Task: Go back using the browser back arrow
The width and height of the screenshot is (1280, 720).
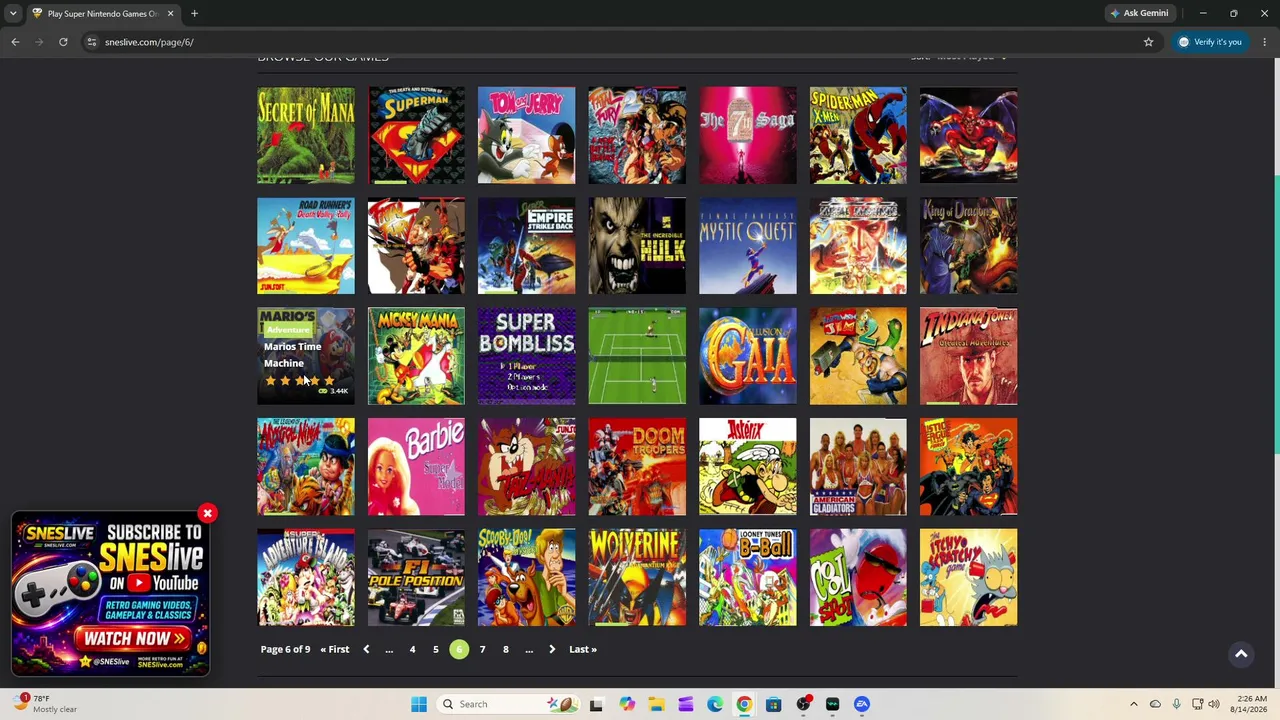Action: [15, 42]
